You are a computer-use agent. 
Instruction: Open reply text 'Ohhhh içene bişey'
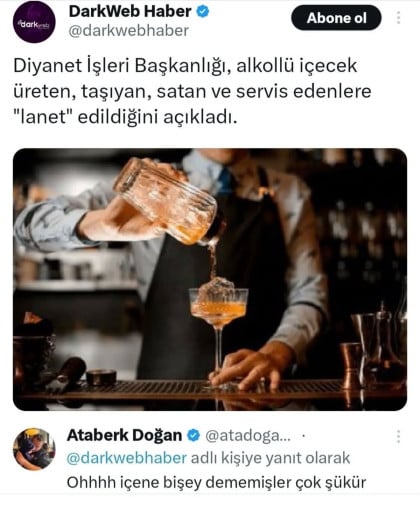coord(216,483)
